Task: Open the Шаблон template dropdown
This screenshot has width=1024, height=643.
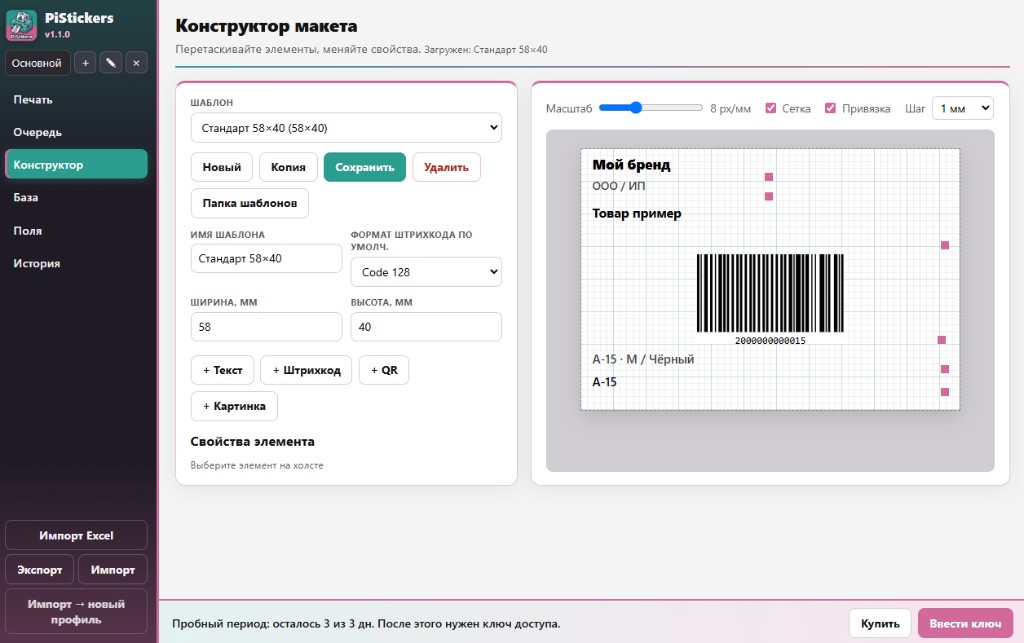Action: coord(346,128)
